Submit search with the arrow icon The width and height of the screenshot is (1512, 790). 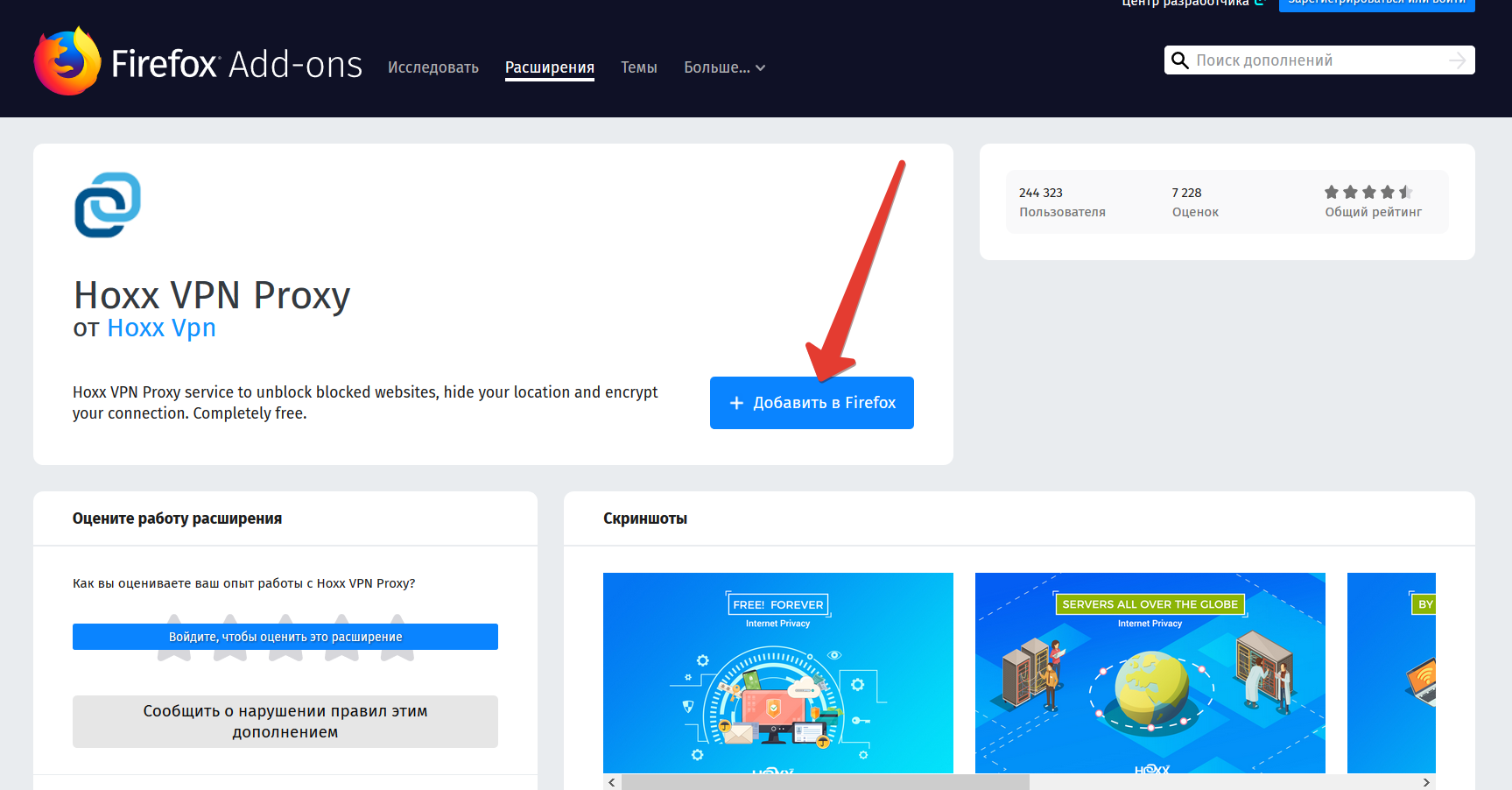(x=1457, y=60)
